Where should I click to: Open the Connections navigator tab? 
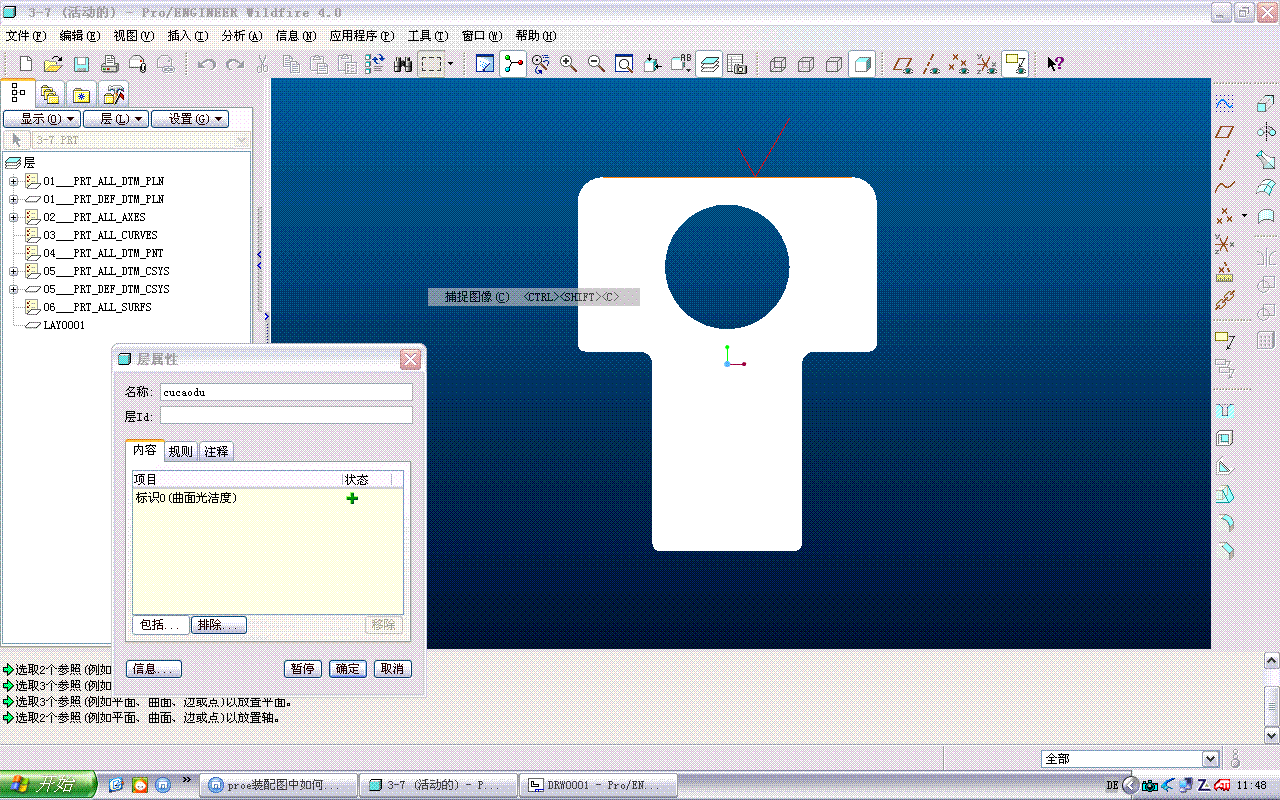click(115, 95)
